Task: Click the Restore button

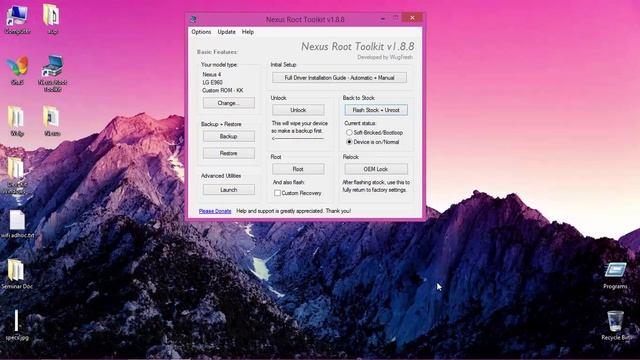Action: 229,153
